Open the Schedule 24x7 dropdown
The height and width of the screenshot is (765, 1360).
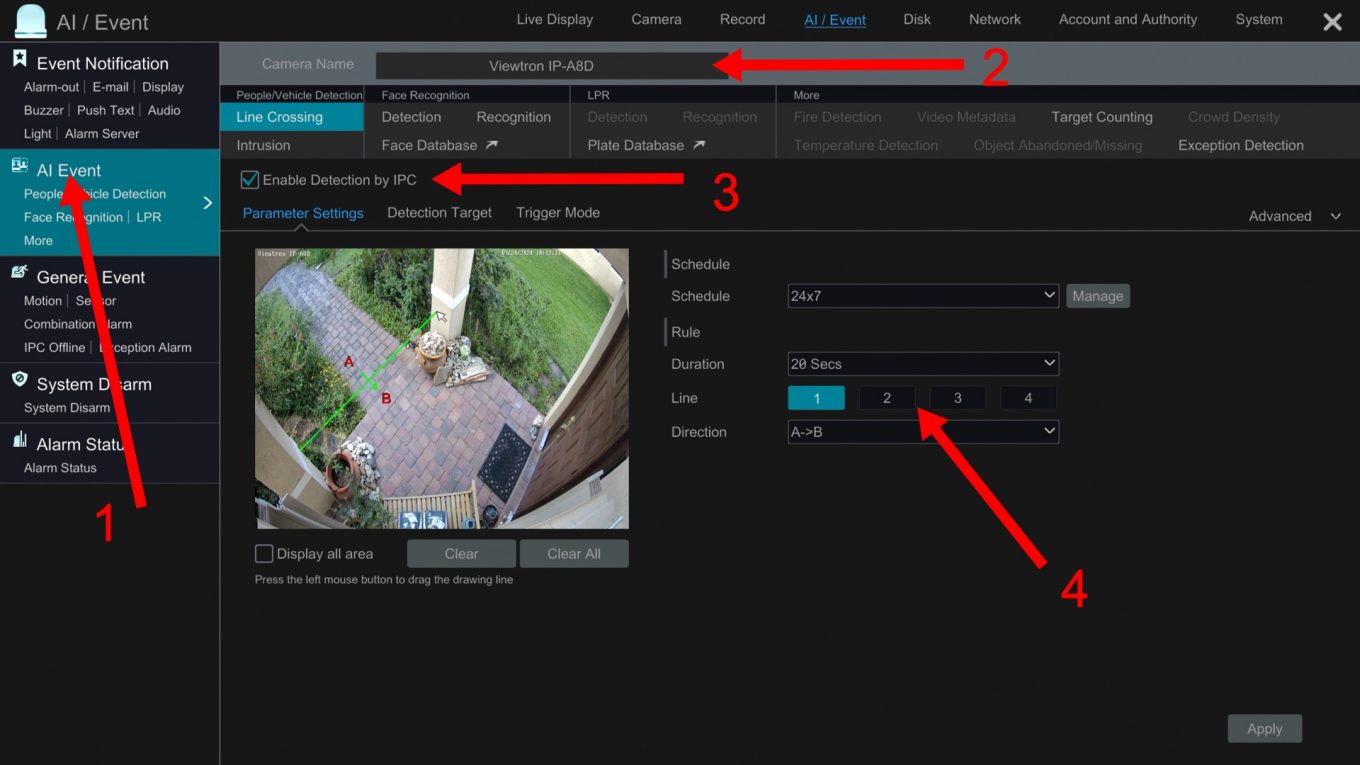(x=922, y=295)
